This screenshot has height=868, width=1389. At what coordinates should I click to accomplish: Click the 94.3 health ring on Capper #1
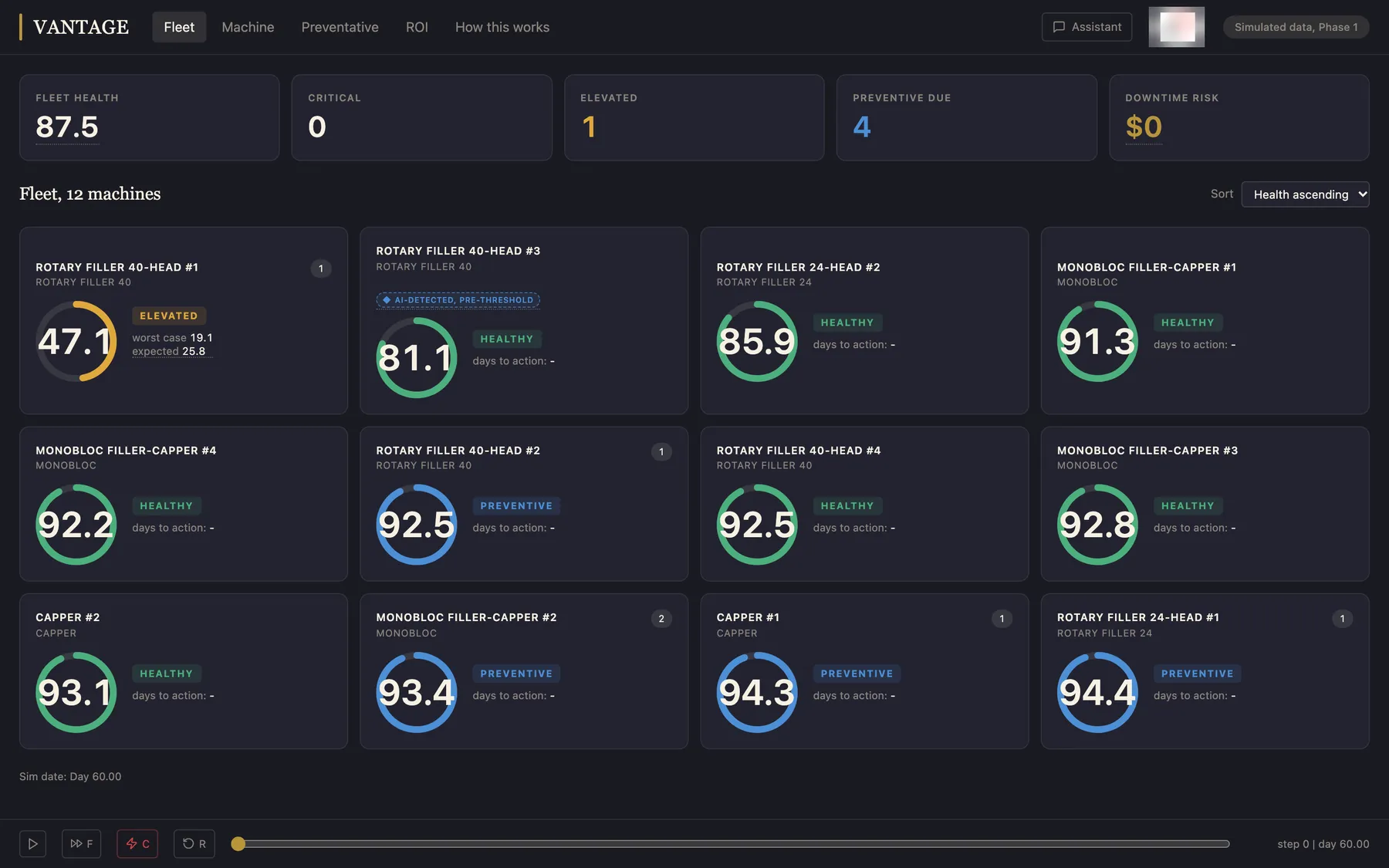(757, 692)
